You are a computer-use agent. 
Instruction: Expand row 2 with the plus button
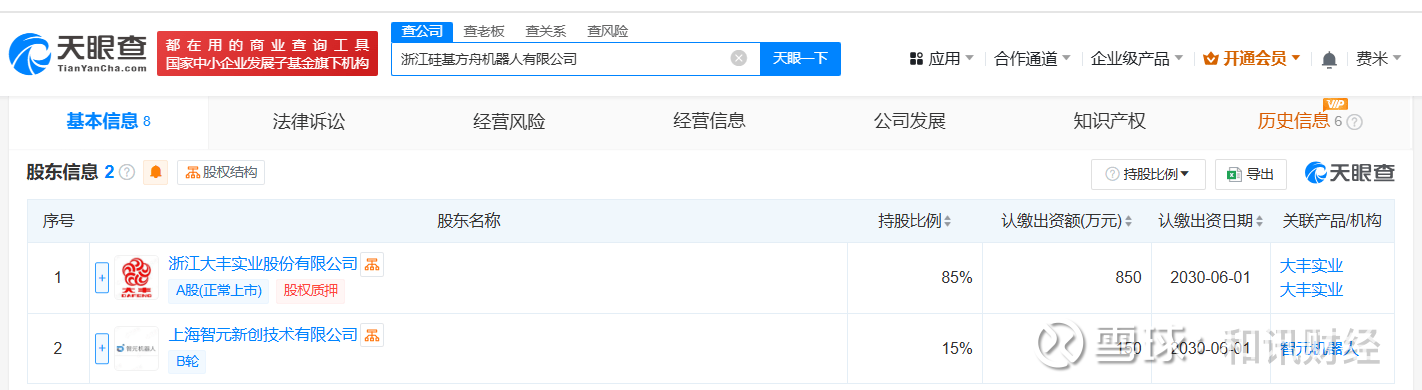101,348
